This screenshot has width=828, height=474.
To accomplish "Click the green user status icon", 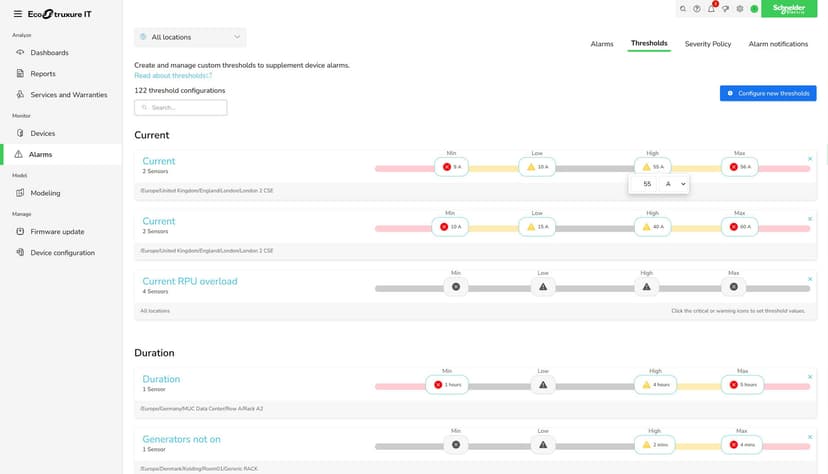I will [x=754, y=9].
